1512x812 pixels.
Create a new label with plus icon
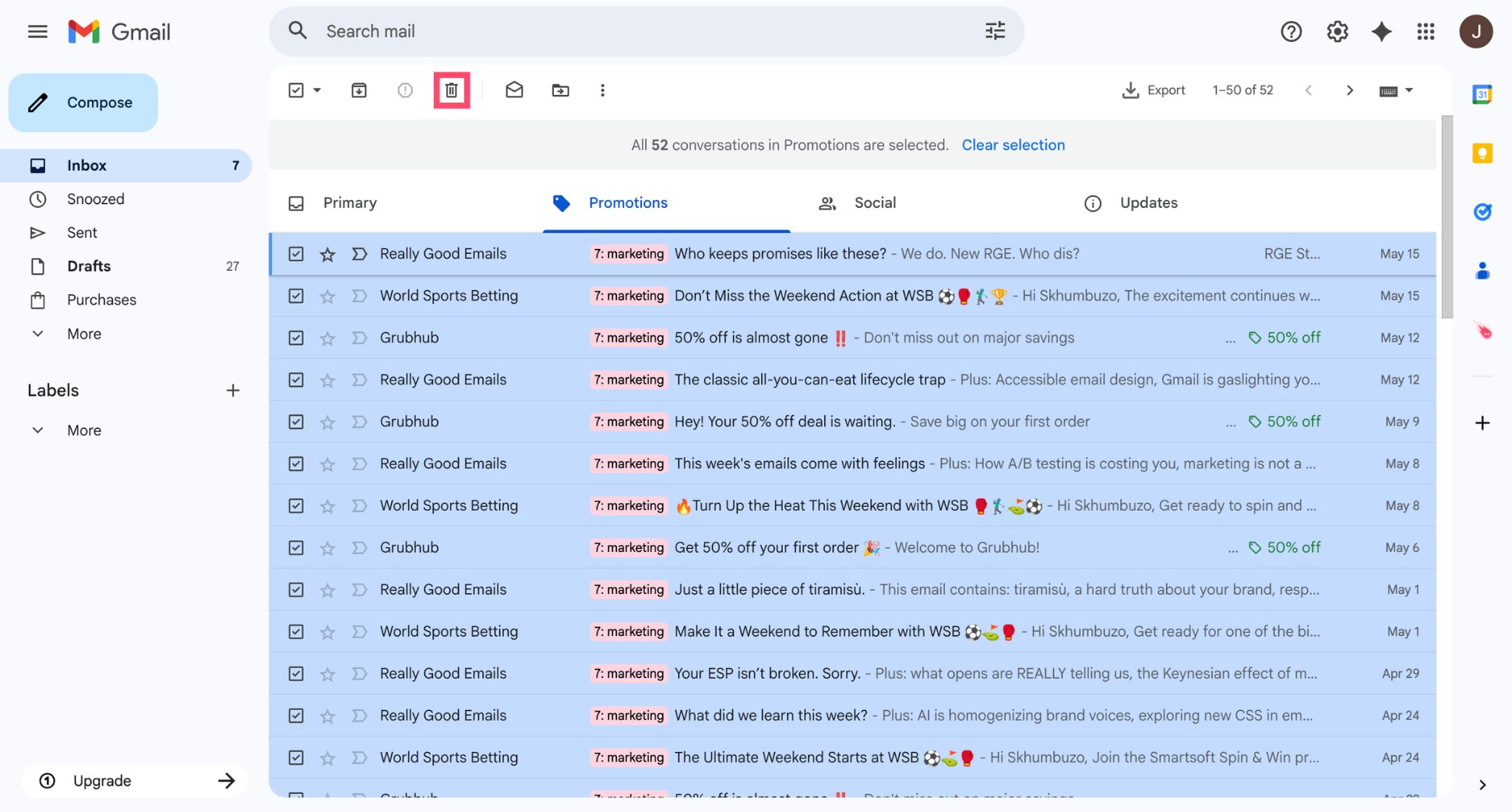coord(232,390)
